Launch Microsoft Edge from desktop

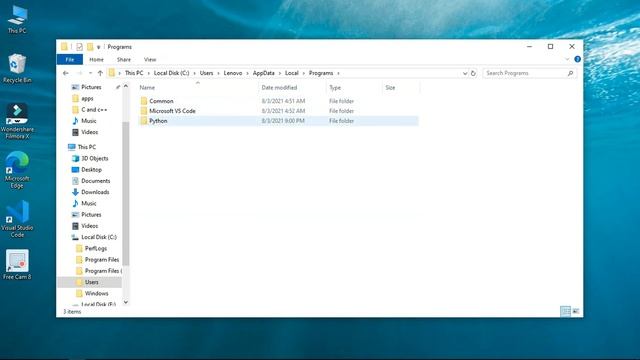(17, 170)
